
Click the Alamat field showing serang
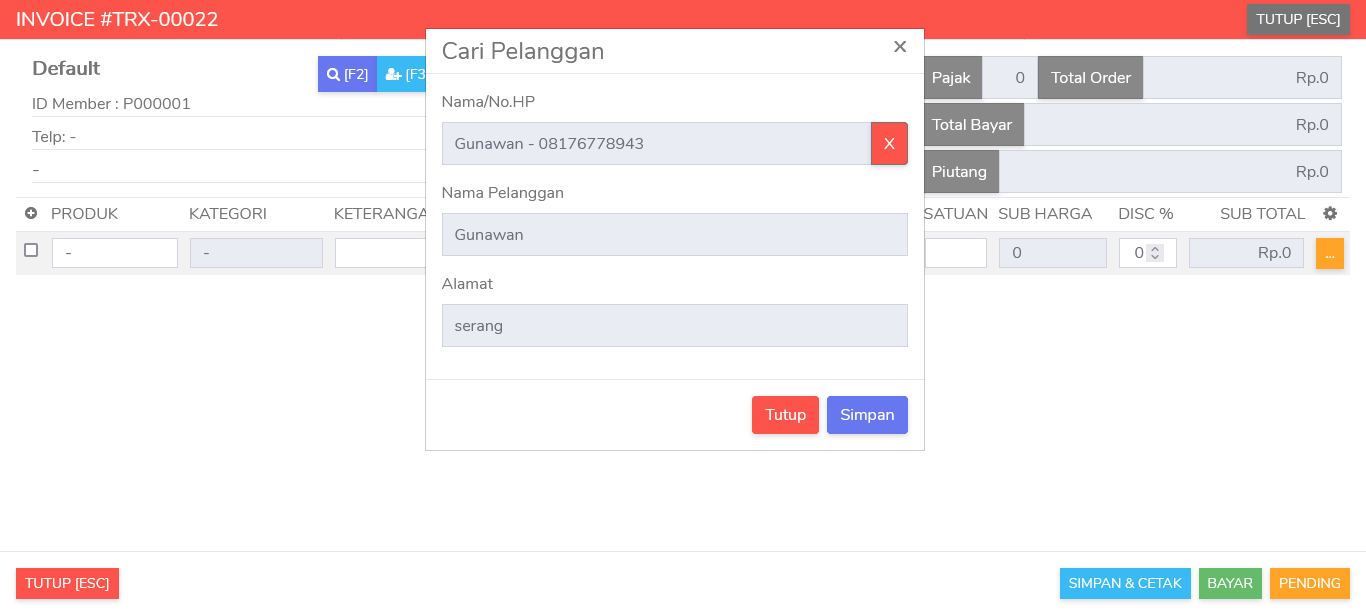point(675,326)
